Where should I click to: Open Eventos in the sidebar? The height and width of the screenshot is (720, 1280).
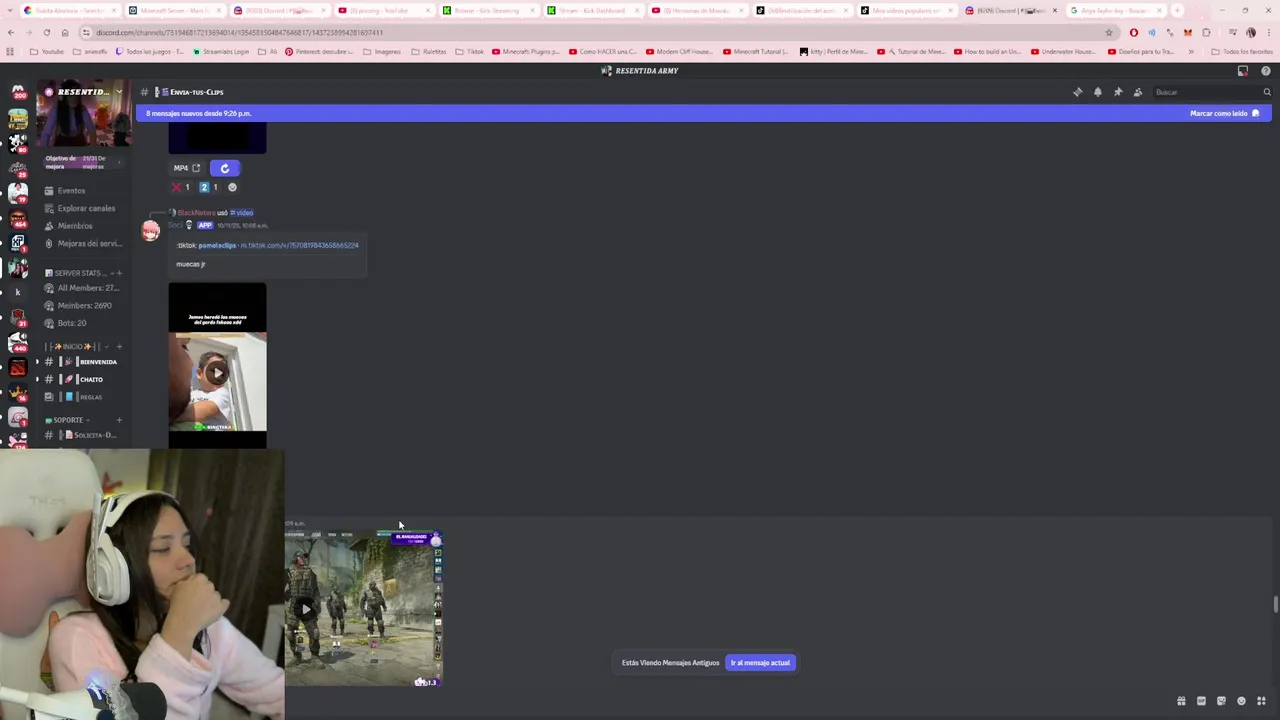coord(71,191)
